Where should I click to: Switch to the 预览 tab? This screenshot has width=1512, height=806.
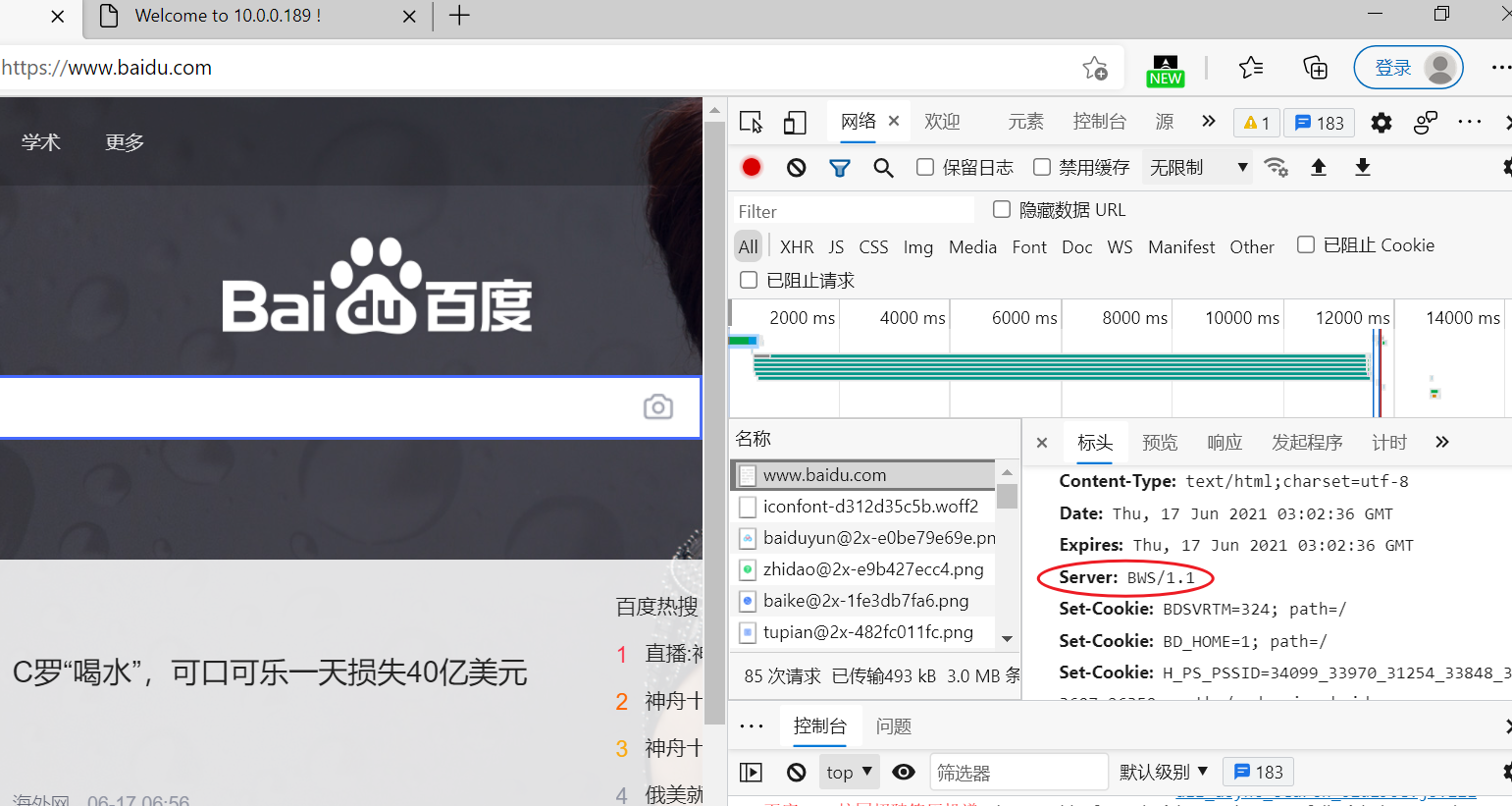click(1160, 442)
